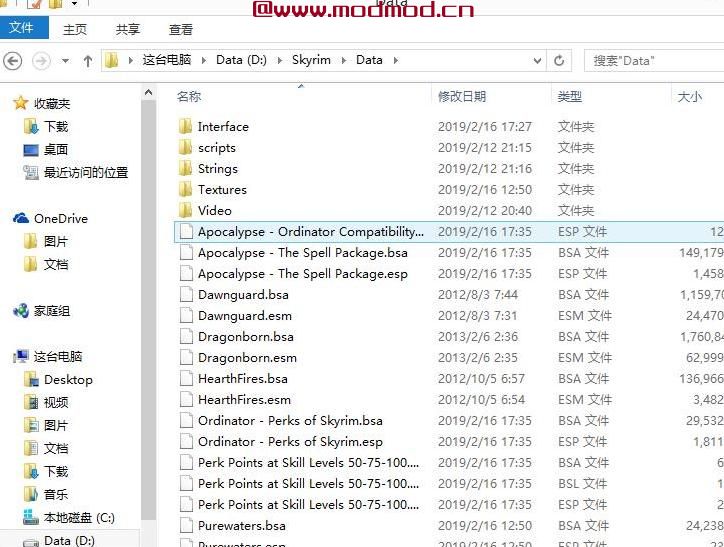Select 这台电脑 in navigation tree
The width and height of the screenshot is (724, 547).
(x=58, y=356)
